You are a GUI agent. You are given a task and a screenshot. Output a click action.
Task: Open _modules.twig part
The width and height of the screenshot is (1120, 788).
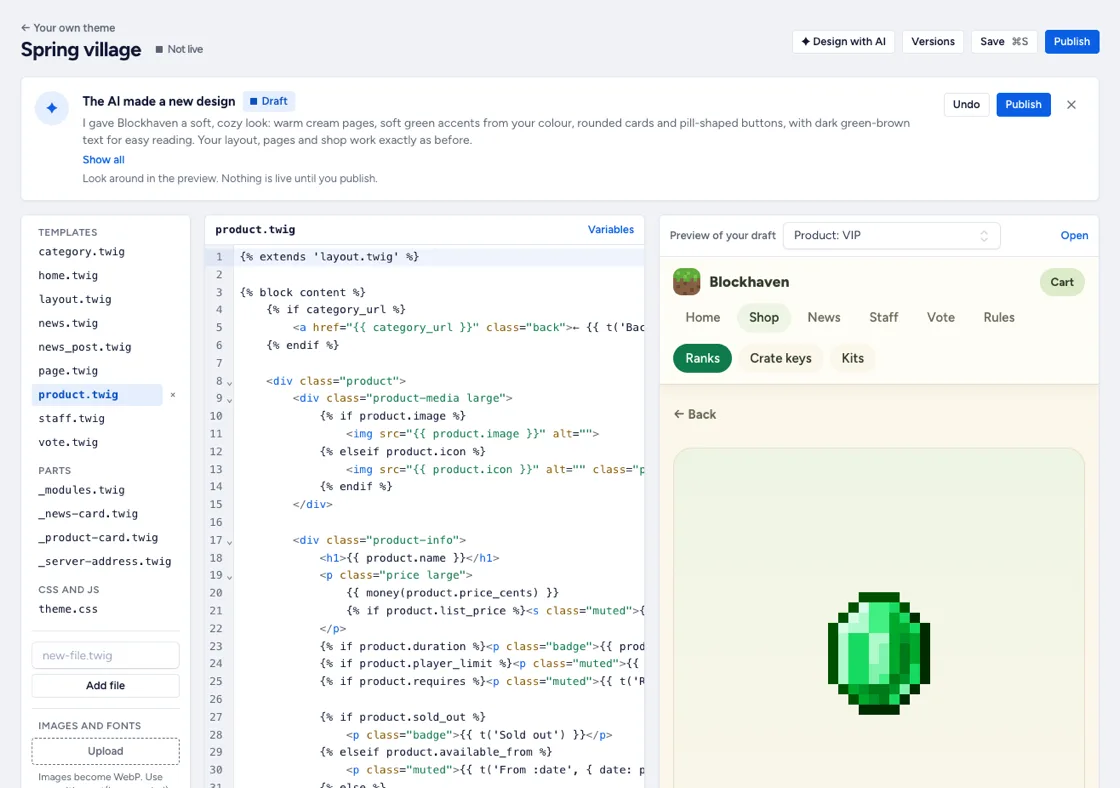click(81, 490)
